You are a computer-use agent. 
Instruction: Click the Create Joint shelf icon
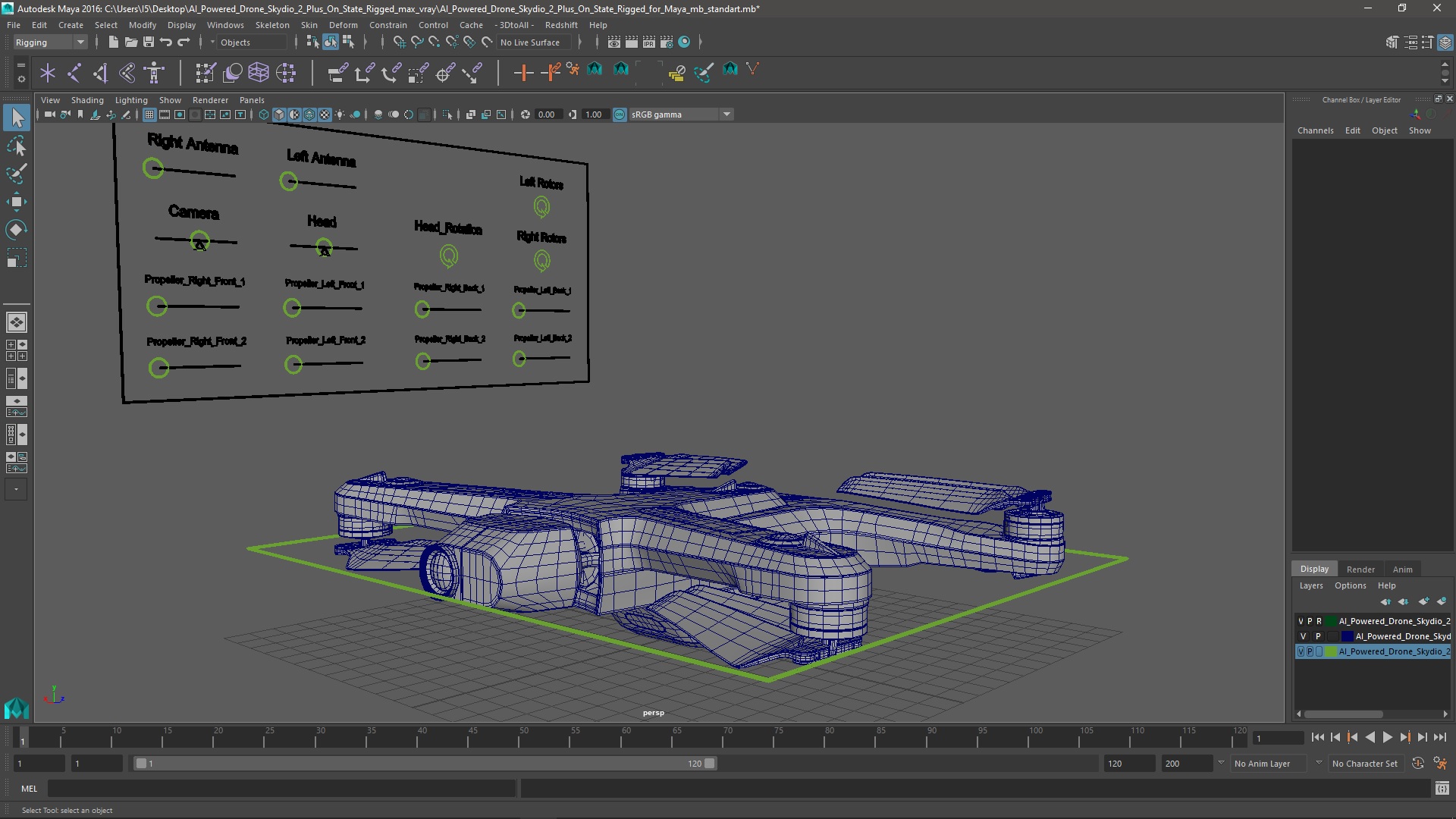tap(74, 73)
